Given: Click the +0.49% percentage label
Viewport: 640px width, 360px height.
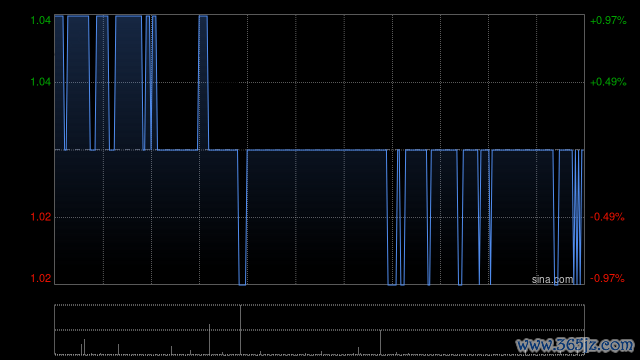Looking at the screenshot, I should click(608, 82).
